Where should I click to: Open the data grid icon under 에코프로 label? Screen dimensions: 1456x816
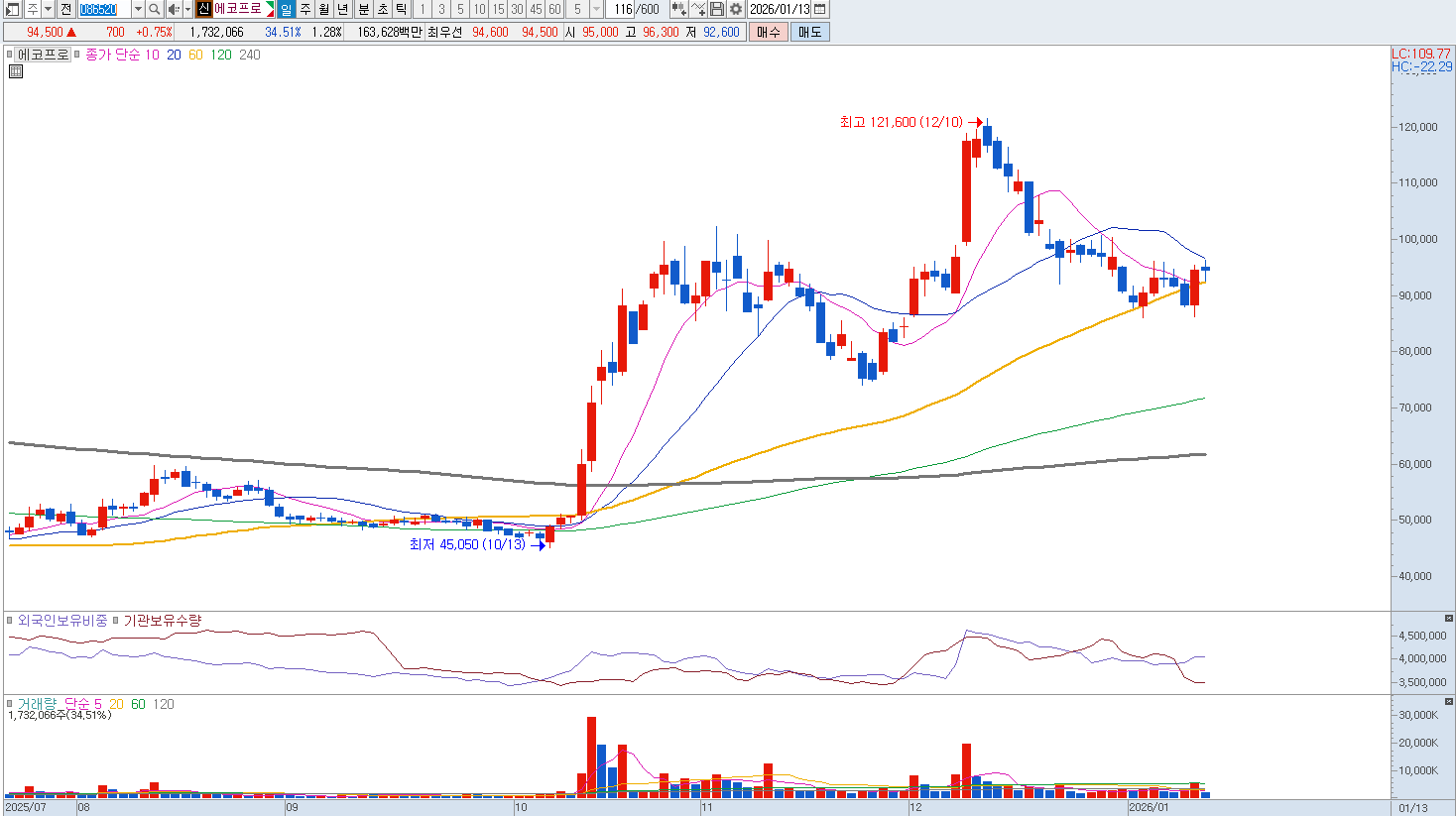(x=16, y=71)
